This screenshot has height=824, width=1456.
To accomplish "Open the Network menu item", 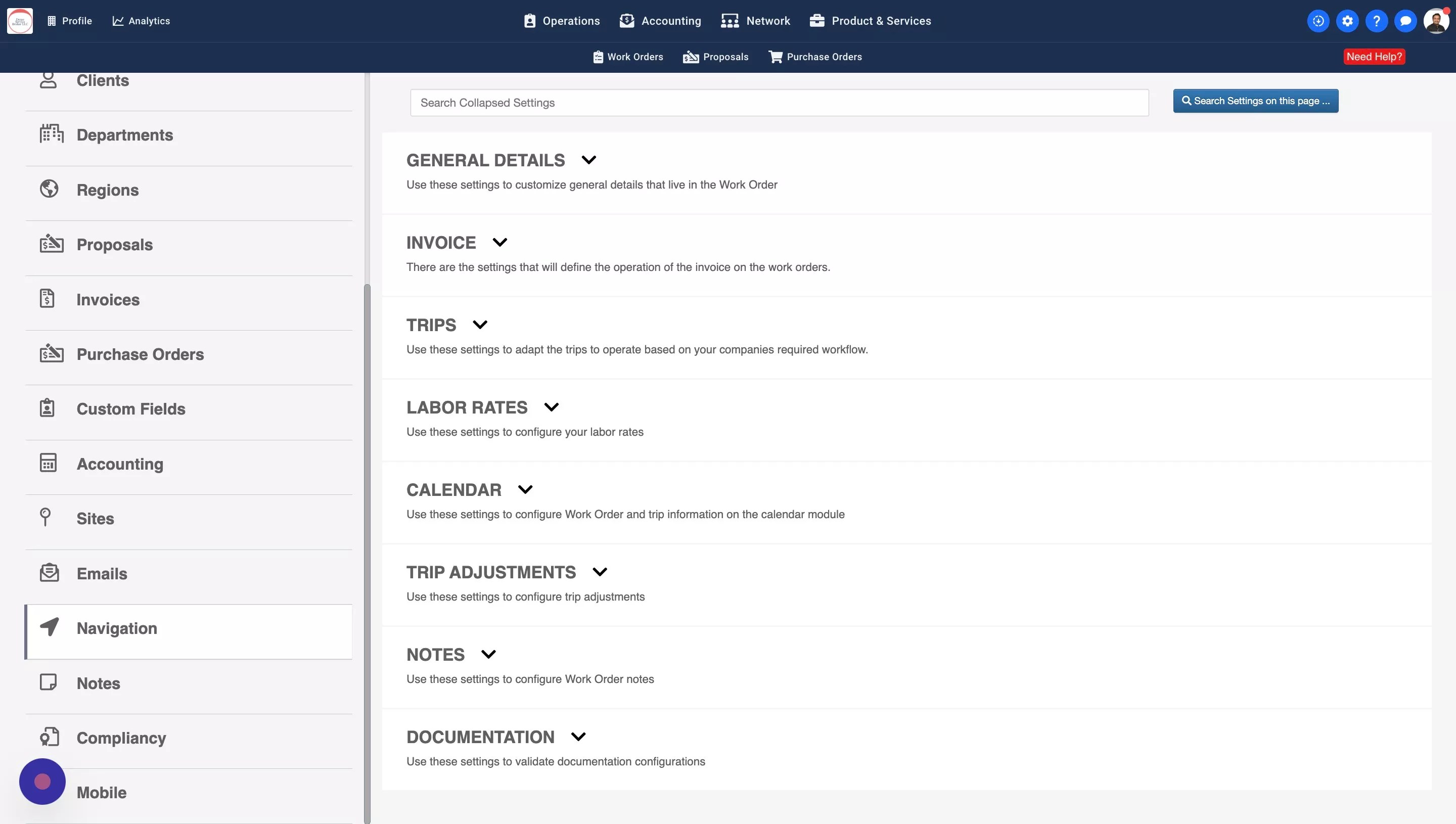I will (755, 20).
